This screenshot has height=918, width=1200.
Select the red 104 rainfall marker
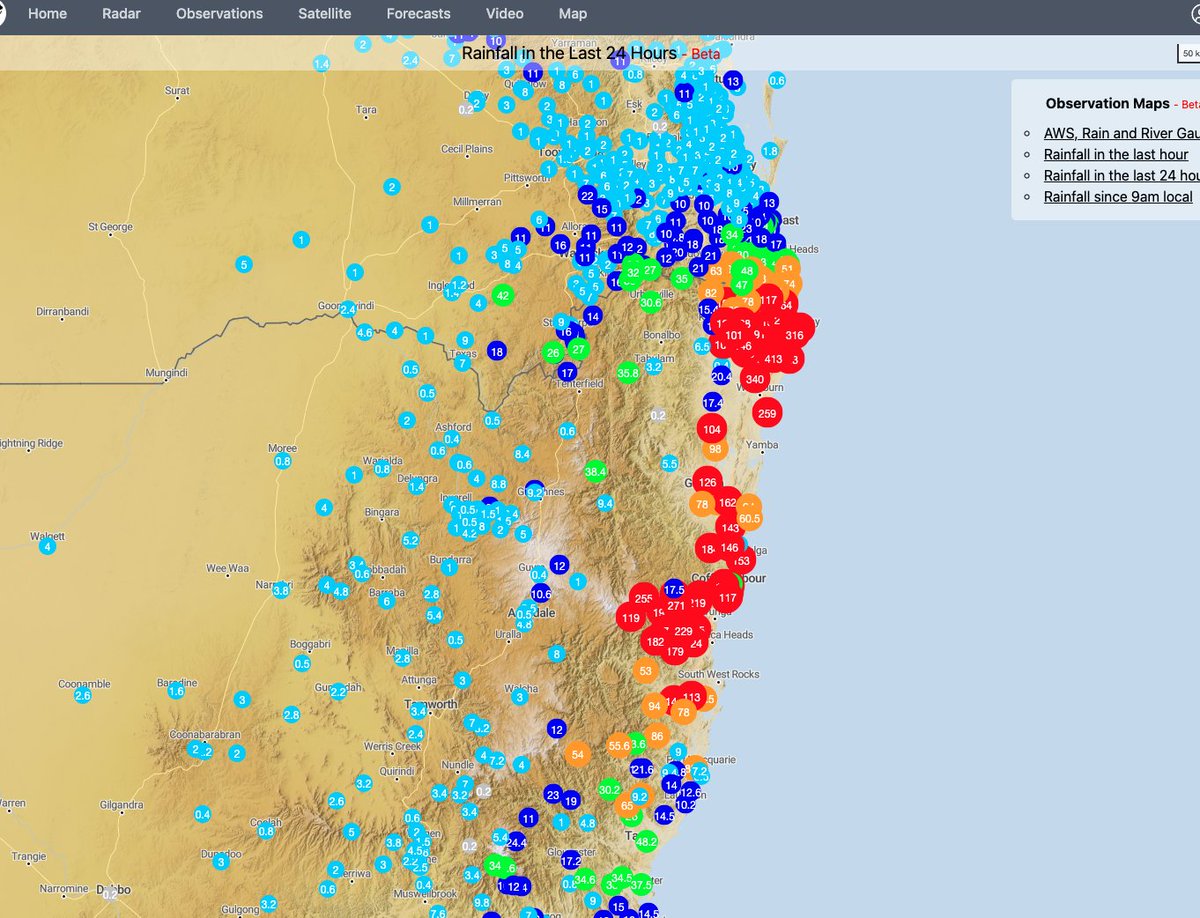(712, 430)
